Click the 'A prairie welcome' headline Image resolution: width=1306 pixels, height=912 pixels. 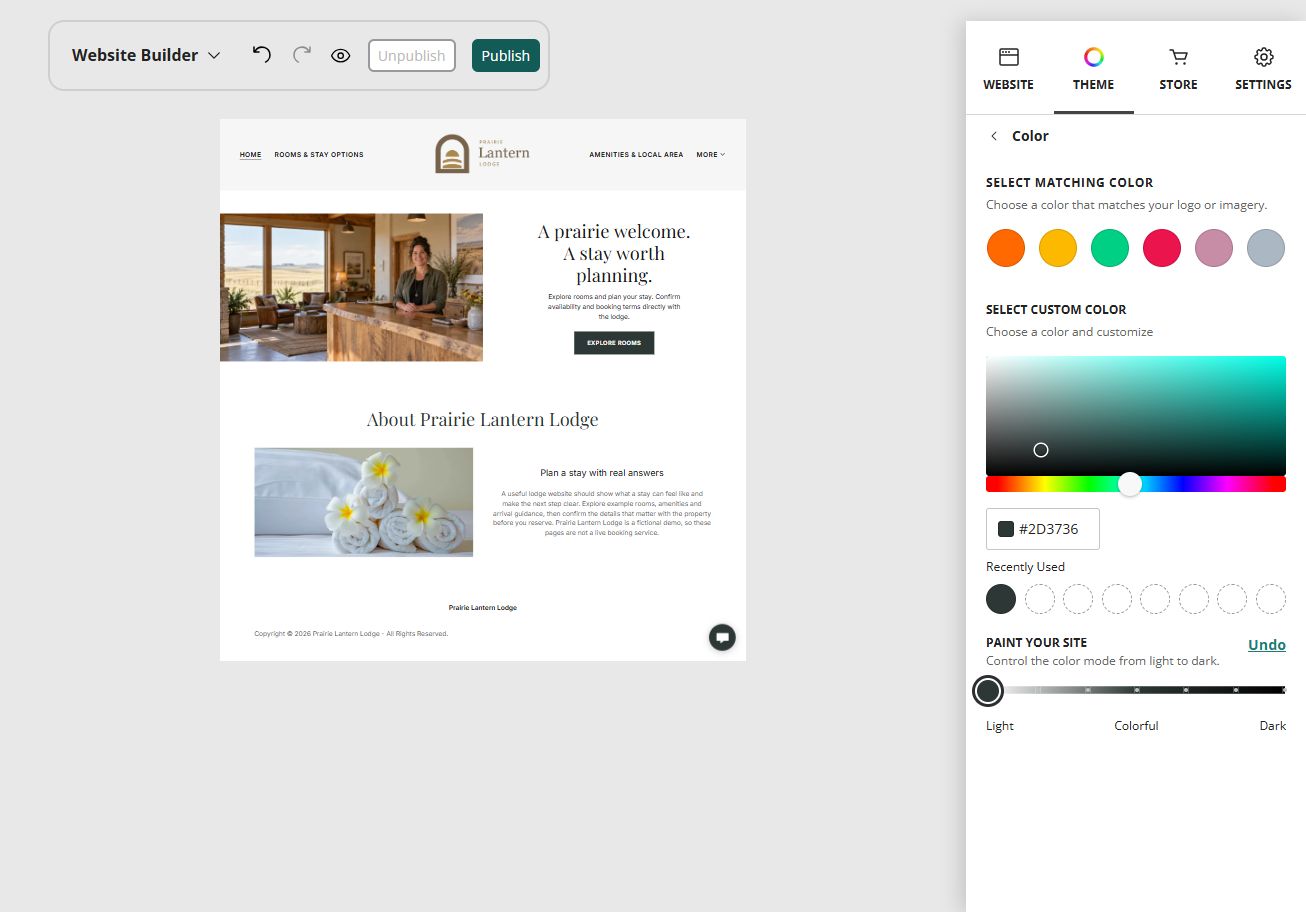[614, 253]
